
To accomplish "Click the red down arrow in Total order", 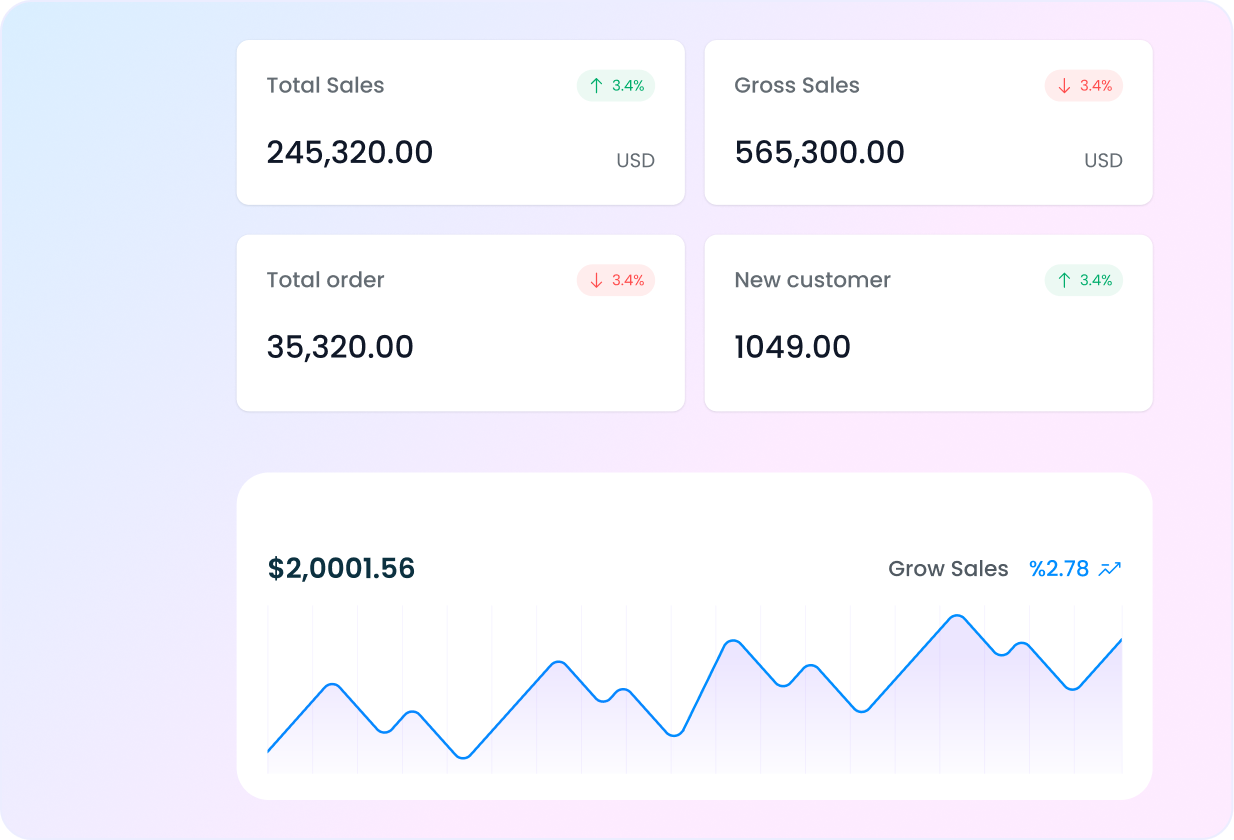I will [596, 281].
